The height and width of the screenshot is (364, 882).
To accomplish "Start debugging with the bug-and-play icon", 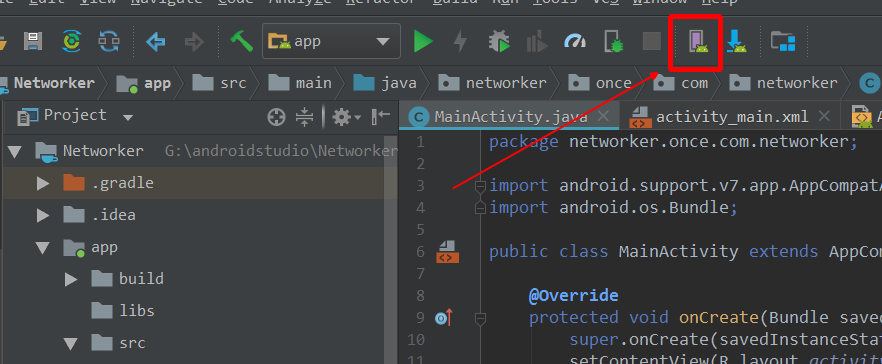I will (x=499, y=42).
